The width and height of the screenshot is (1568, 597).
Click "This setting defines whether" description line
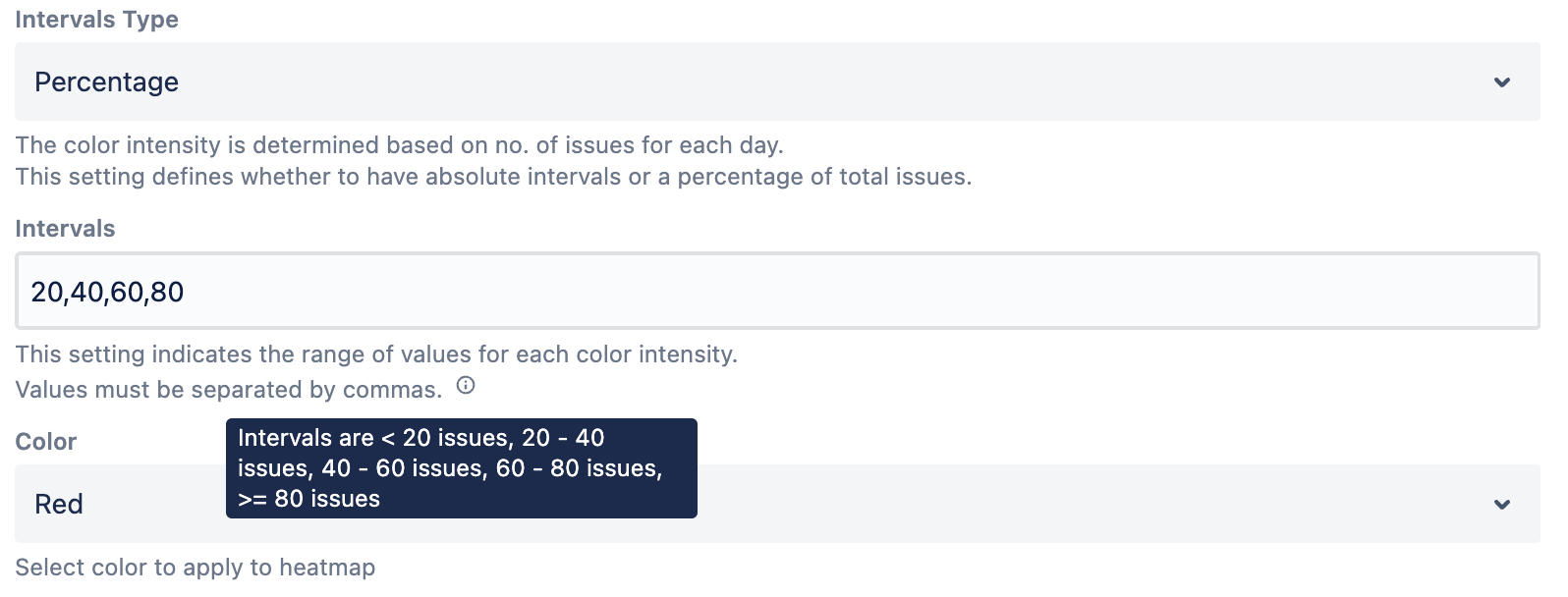click(493, 177)
